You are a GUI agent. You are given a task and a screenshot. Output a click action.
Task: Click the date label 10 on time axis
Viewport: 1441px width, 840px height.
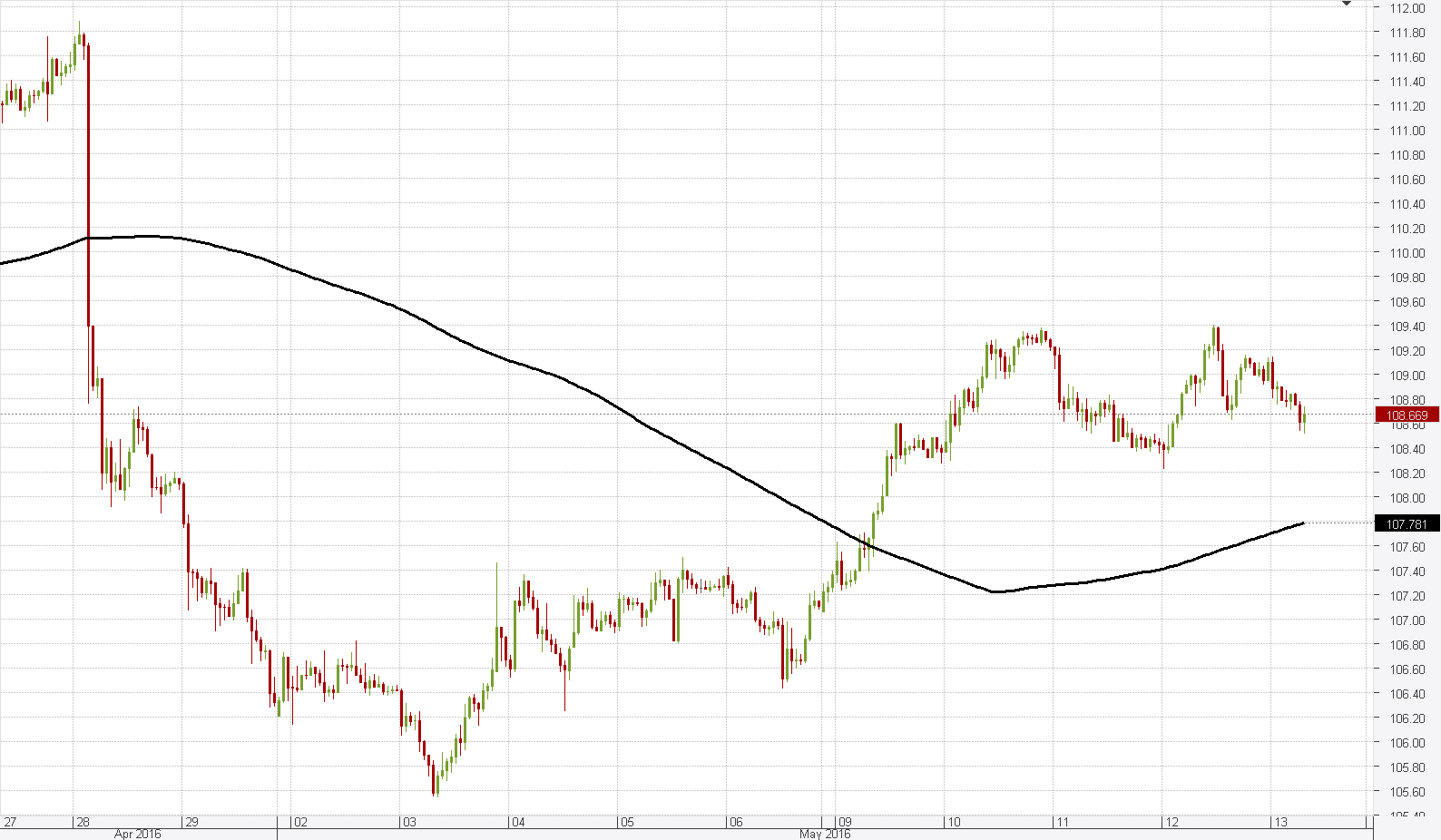pyautogui.click(x=954, y=823)
